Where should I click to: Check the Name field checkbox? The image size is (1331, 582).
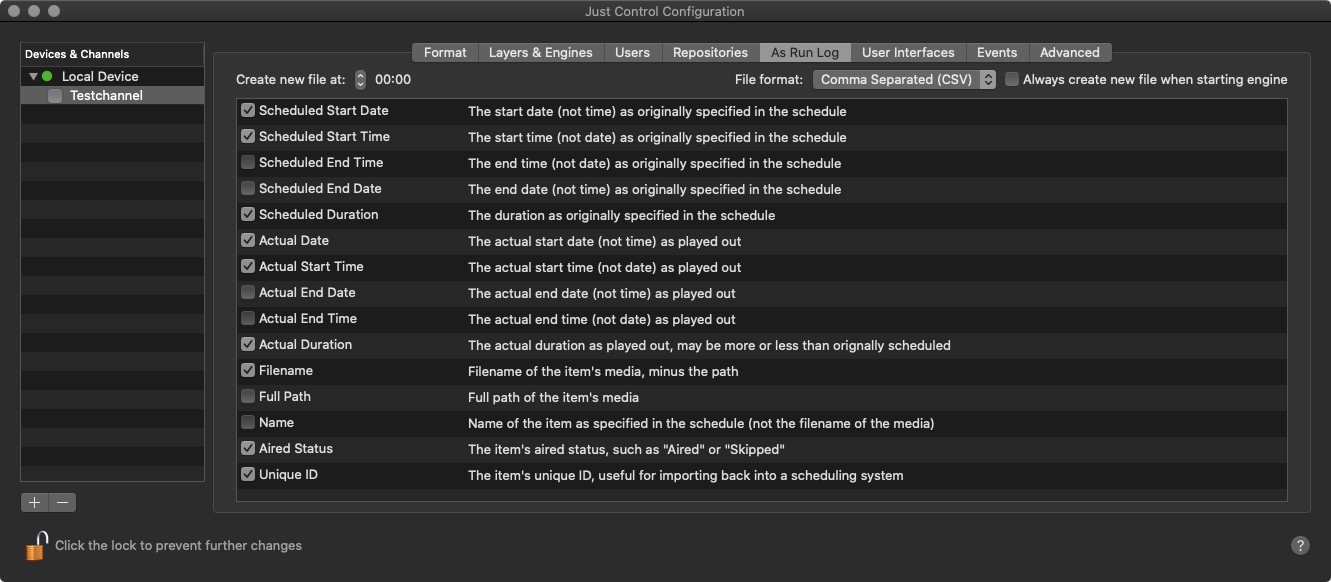coord(248,422)
